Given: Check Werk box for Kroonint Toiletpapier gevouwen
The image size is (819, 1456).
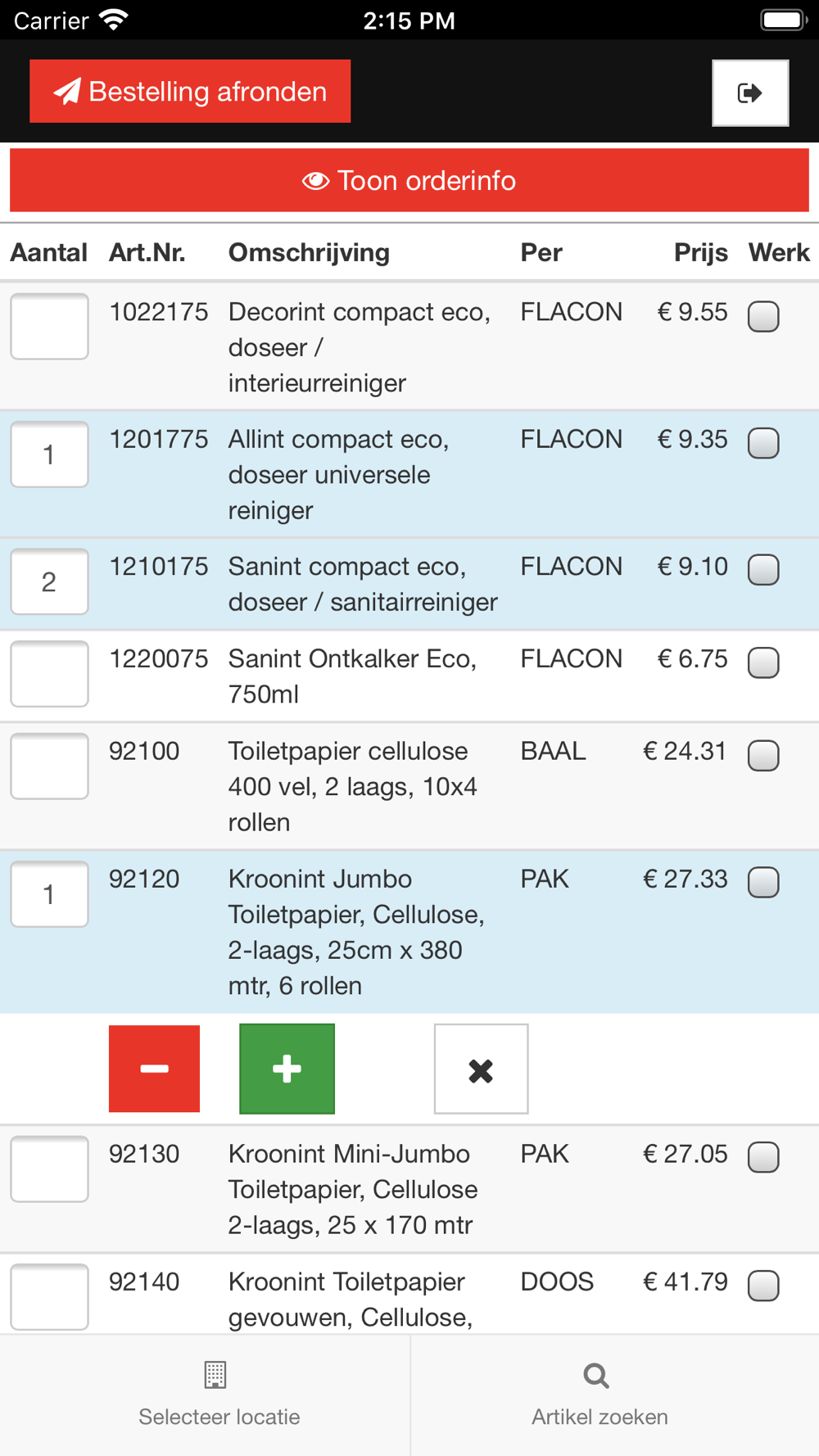Looking at the screenshot, I should tap(763, 1285).
